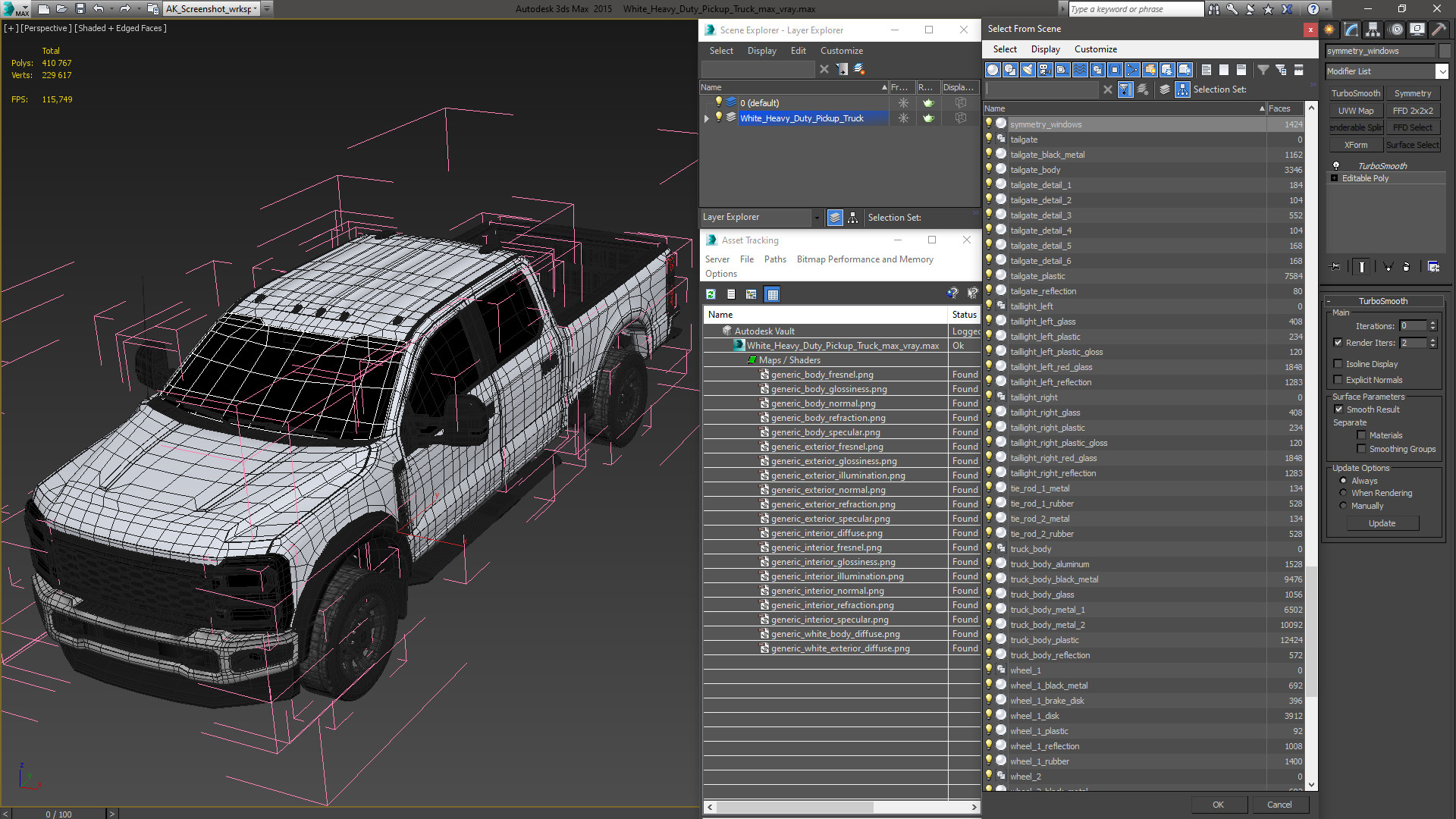
Task: Click Select All icon in Select From Scene
Action: tap(1207, 70)
